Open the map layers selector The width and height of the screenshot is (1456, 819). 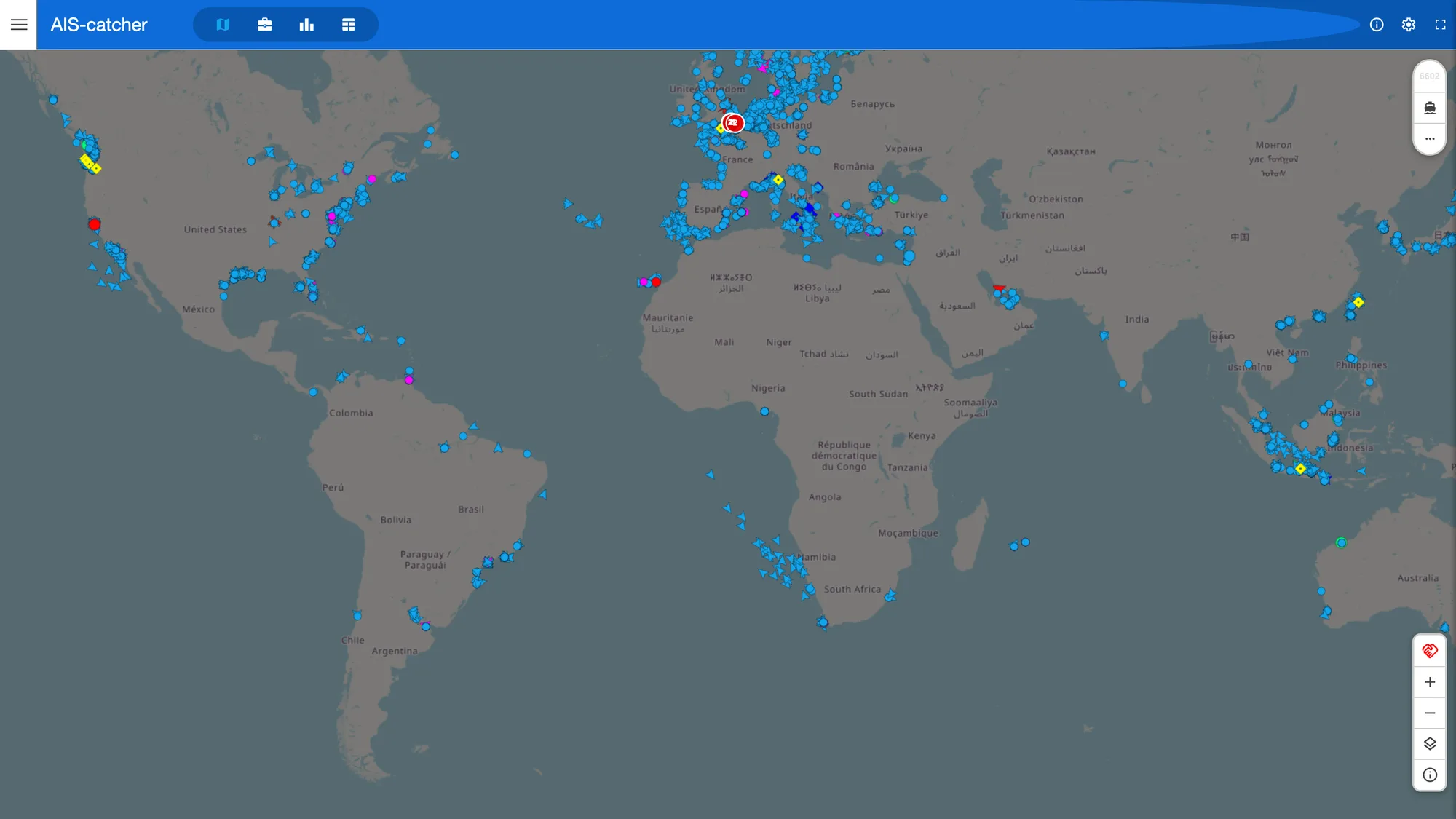(1430, 743)
